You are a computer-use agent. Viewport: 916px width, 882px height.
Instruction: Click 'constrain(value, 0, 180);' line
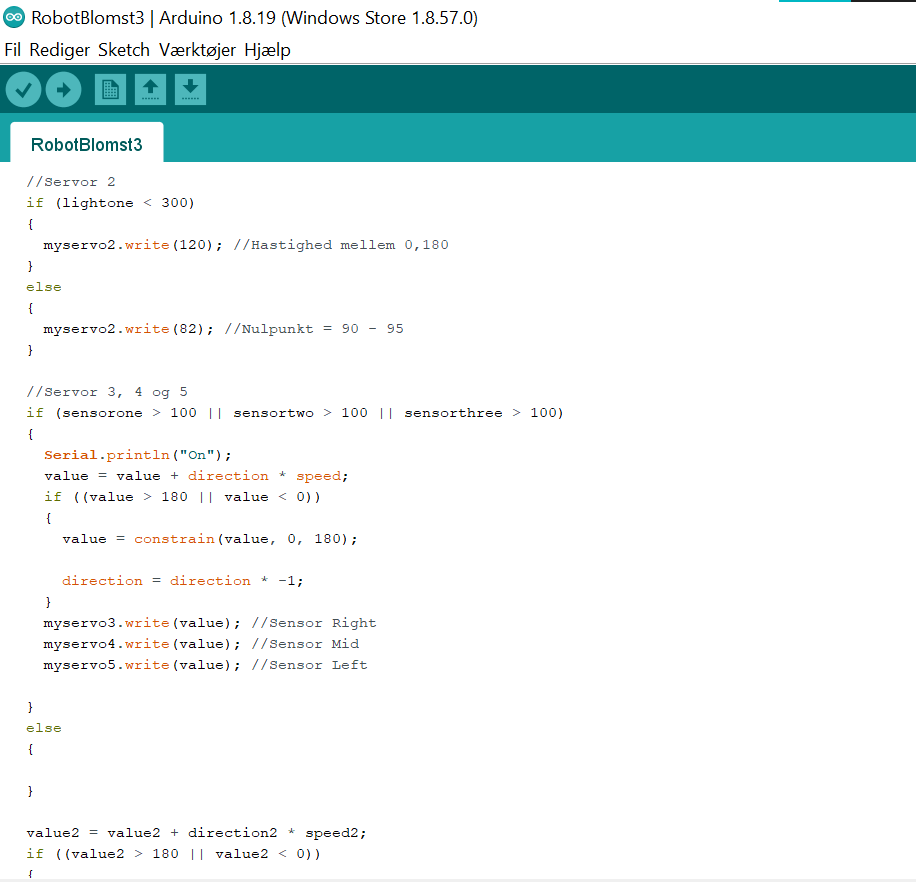coord(246,539)
